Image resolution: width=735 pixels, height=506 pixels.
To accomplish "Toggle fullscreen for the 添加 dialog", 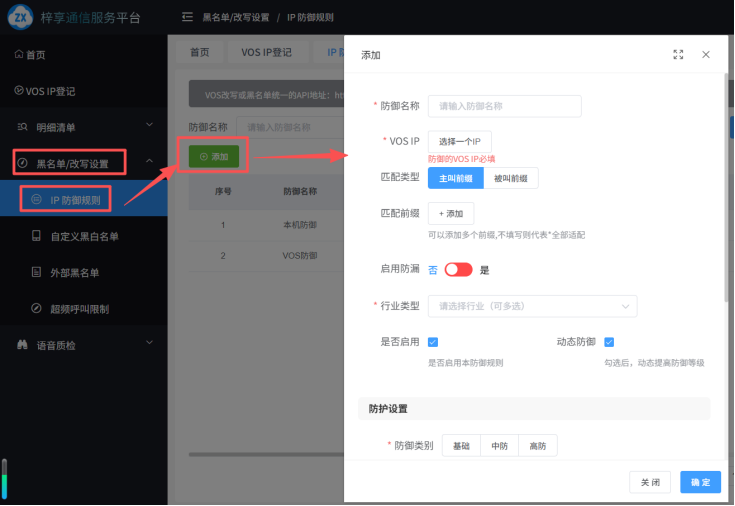I will click(678, 54).
